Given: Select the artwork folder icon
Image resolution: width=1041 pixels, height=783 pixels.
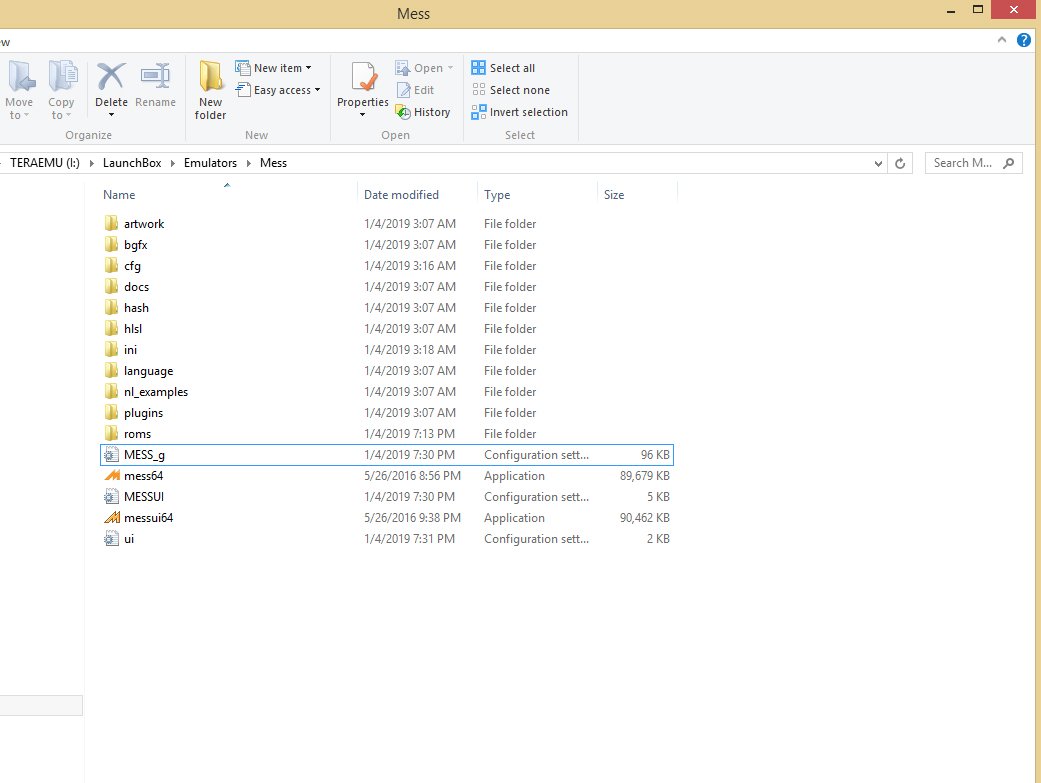Looking at the screenshot, I should coord(112,223).
